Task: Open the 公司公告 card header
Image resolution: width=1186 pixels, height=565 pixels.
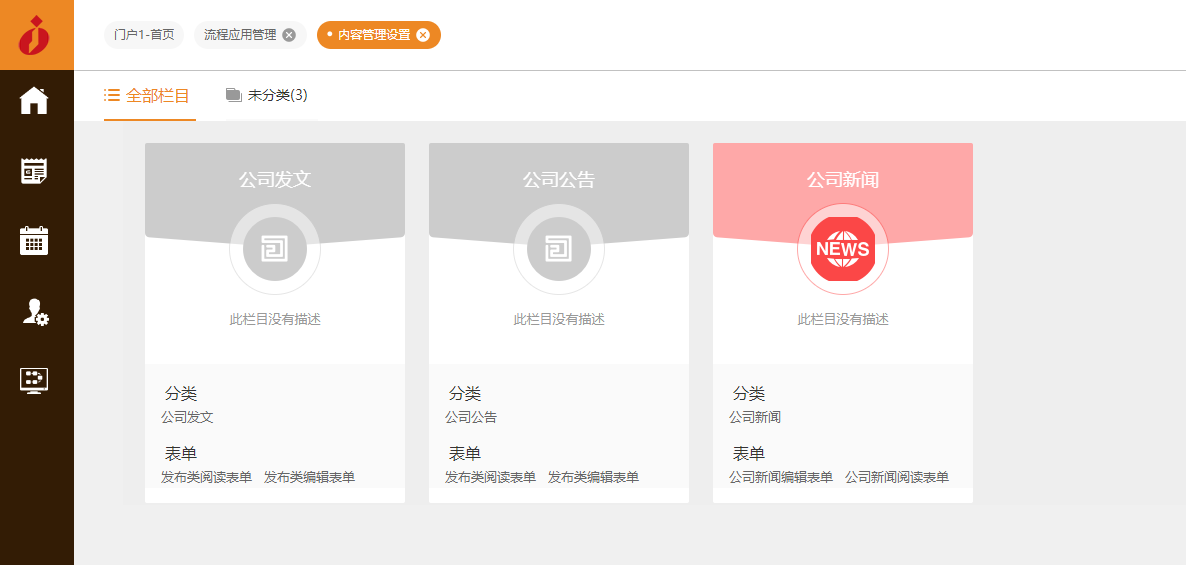Action: tap(559, 180)
